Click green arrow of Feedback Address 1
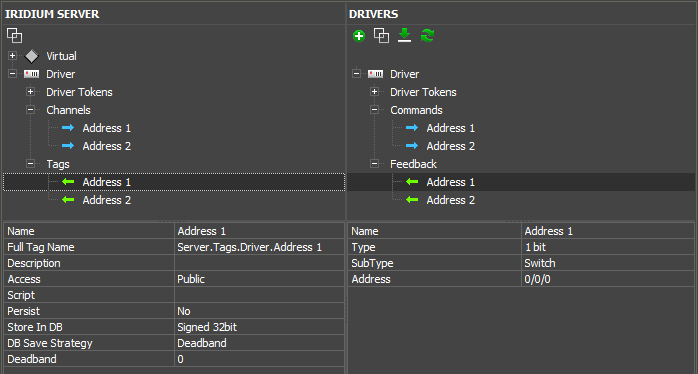The height and width of the screenshot is (374, 698). tap(412, 182)
